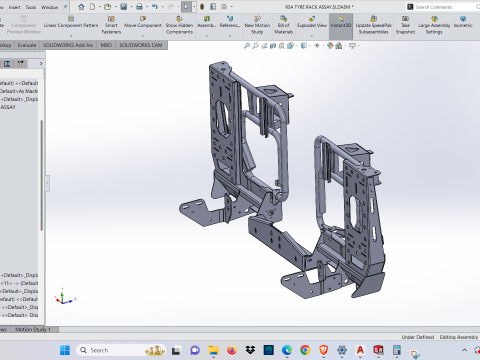Open Windows Start menu
The width and height of the screenshot is (480, 360).
[65, 350]
